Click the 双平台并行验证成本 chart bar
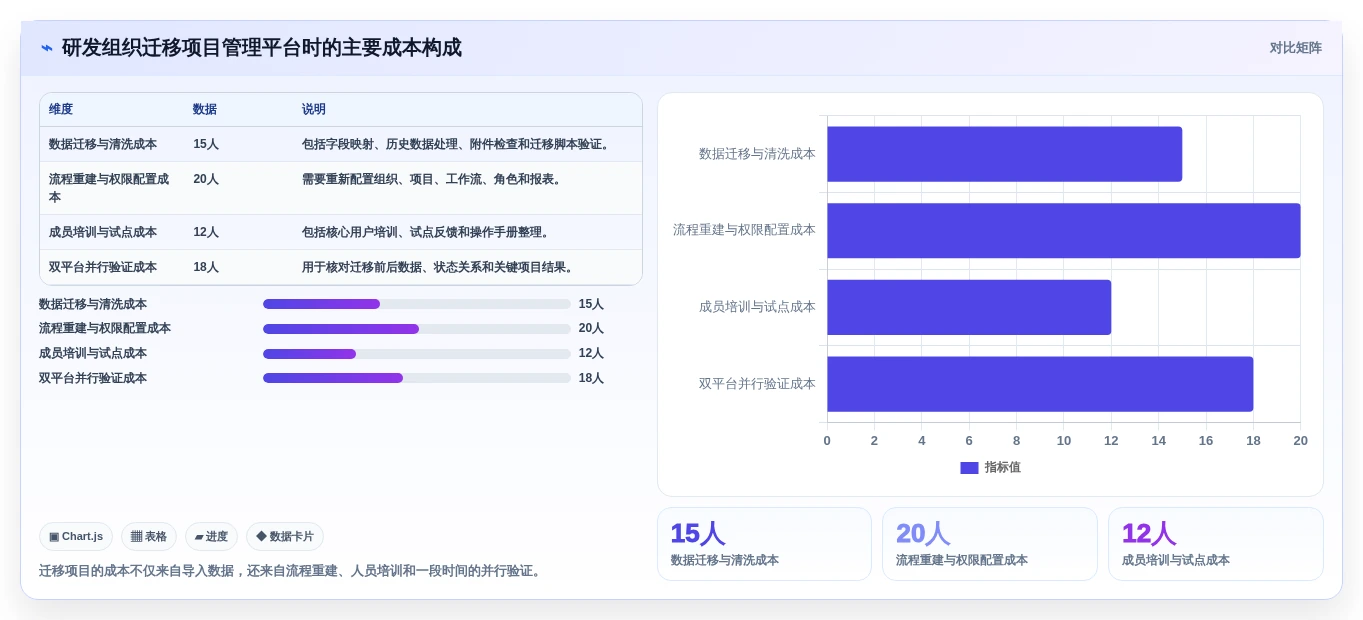This screenshot has width=1363, height=620. (x=1040, y=384)
